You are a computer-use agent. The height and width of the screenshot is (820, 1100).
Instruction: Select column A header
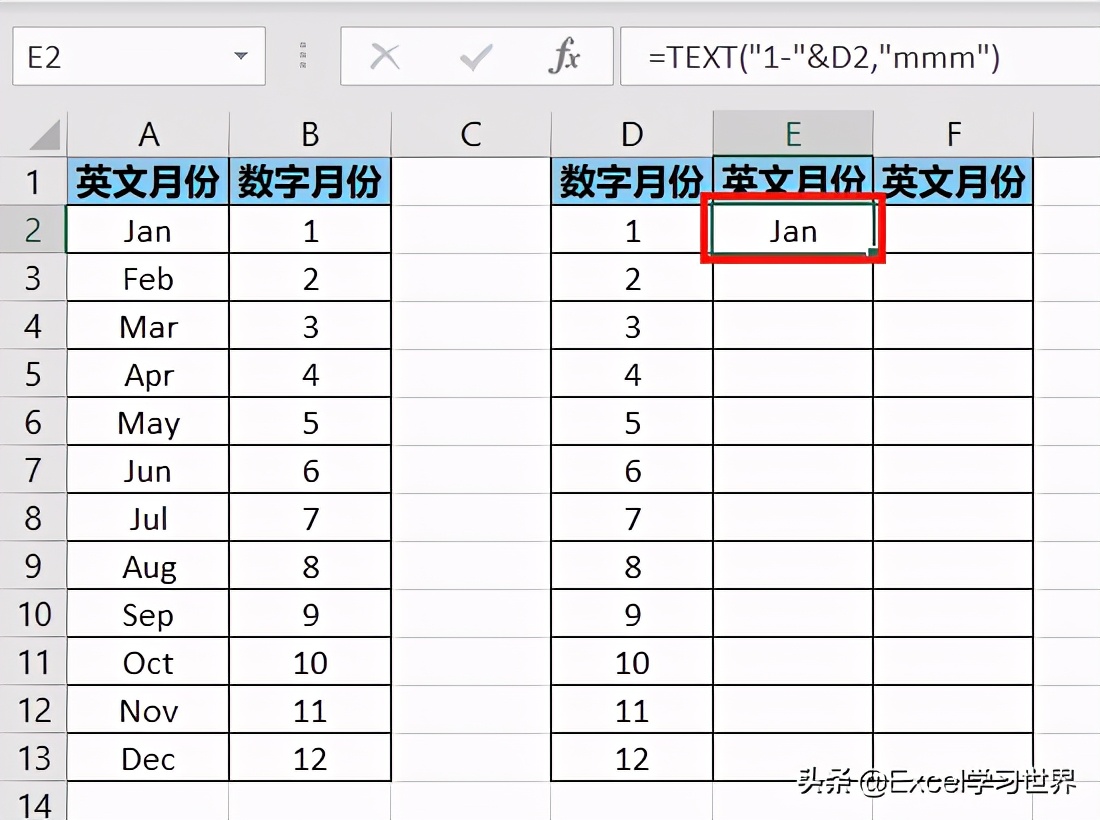click(x=148, y=134)
